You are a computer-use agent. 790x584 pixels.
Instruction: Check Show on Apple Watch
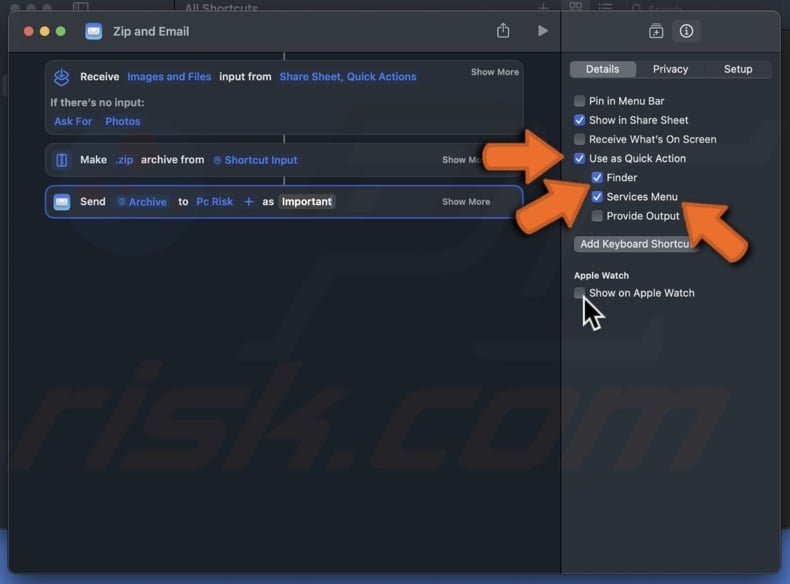[579, 293]
